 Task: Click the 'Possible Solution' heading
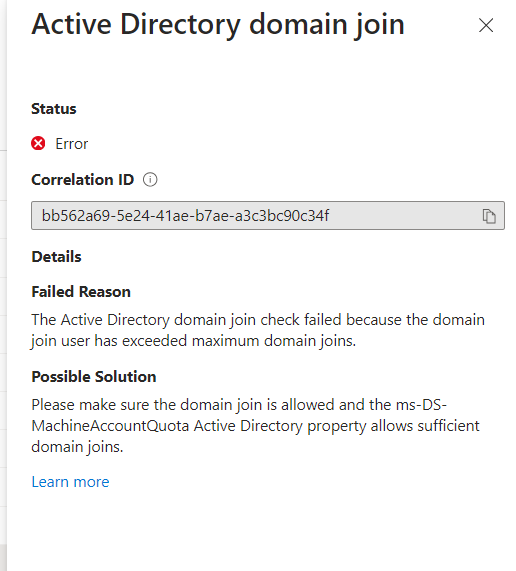tap(94, 377)
